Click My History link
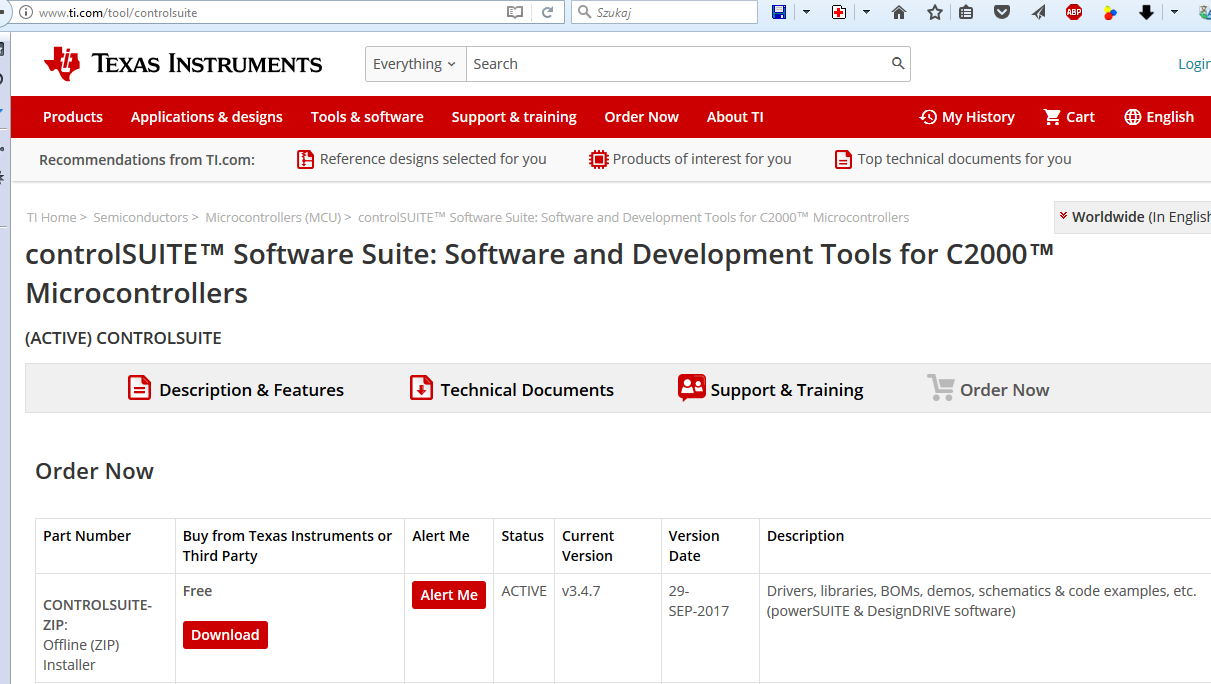This screenshot has width=1211, height=684. 978,117
